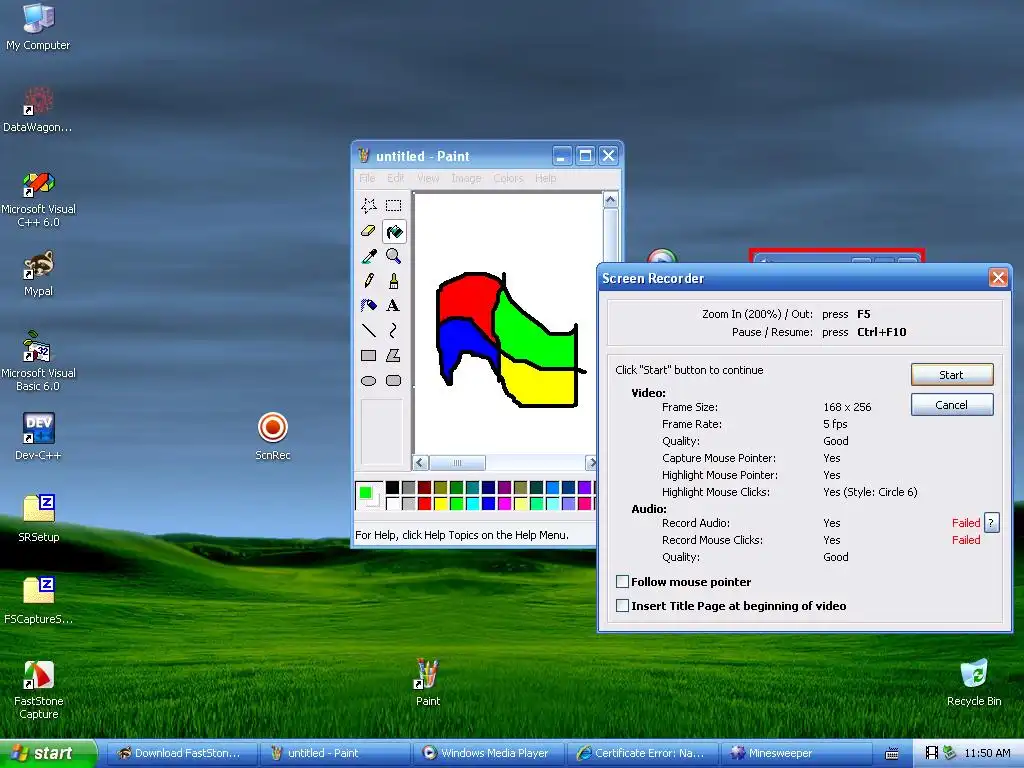Open the Paint shortcut on the desktop
The image size is (1024, 768).
coord(428,683)
